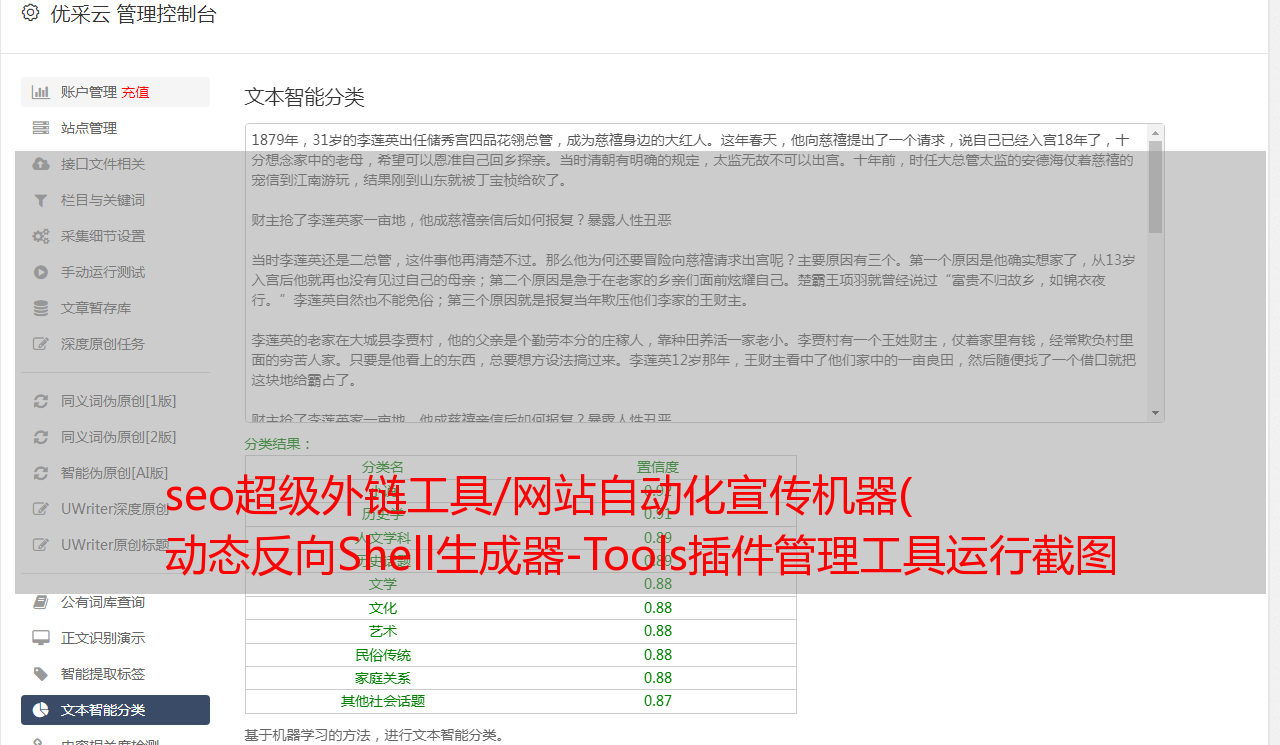This screenshot has height=745, width=1280.
Task: Click the filter icon for 栏目与关键词
Action: click(x=40, y=200)
